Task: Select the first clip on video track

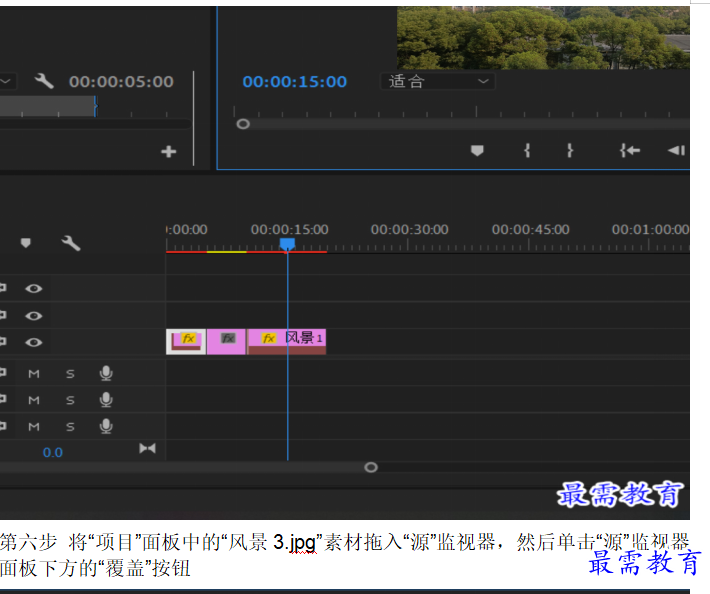Action: (186, 342)
